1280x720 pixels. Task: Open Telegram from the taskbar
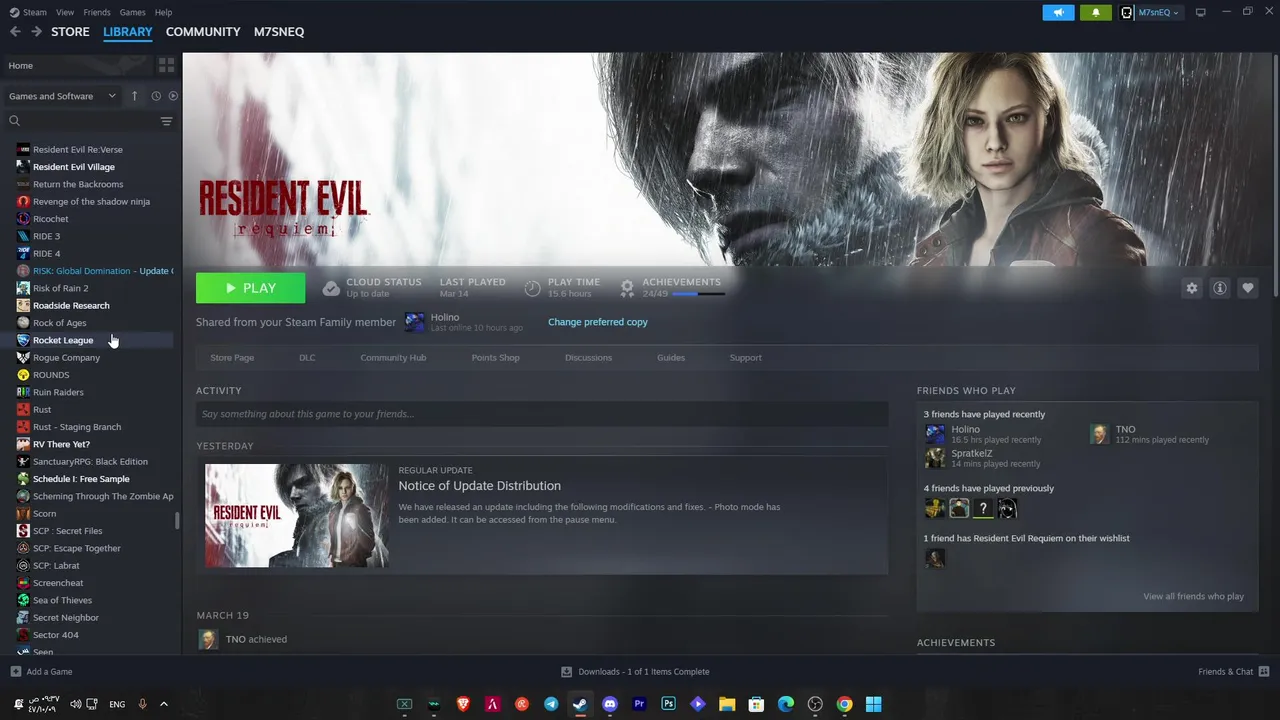tap(551, 704)
